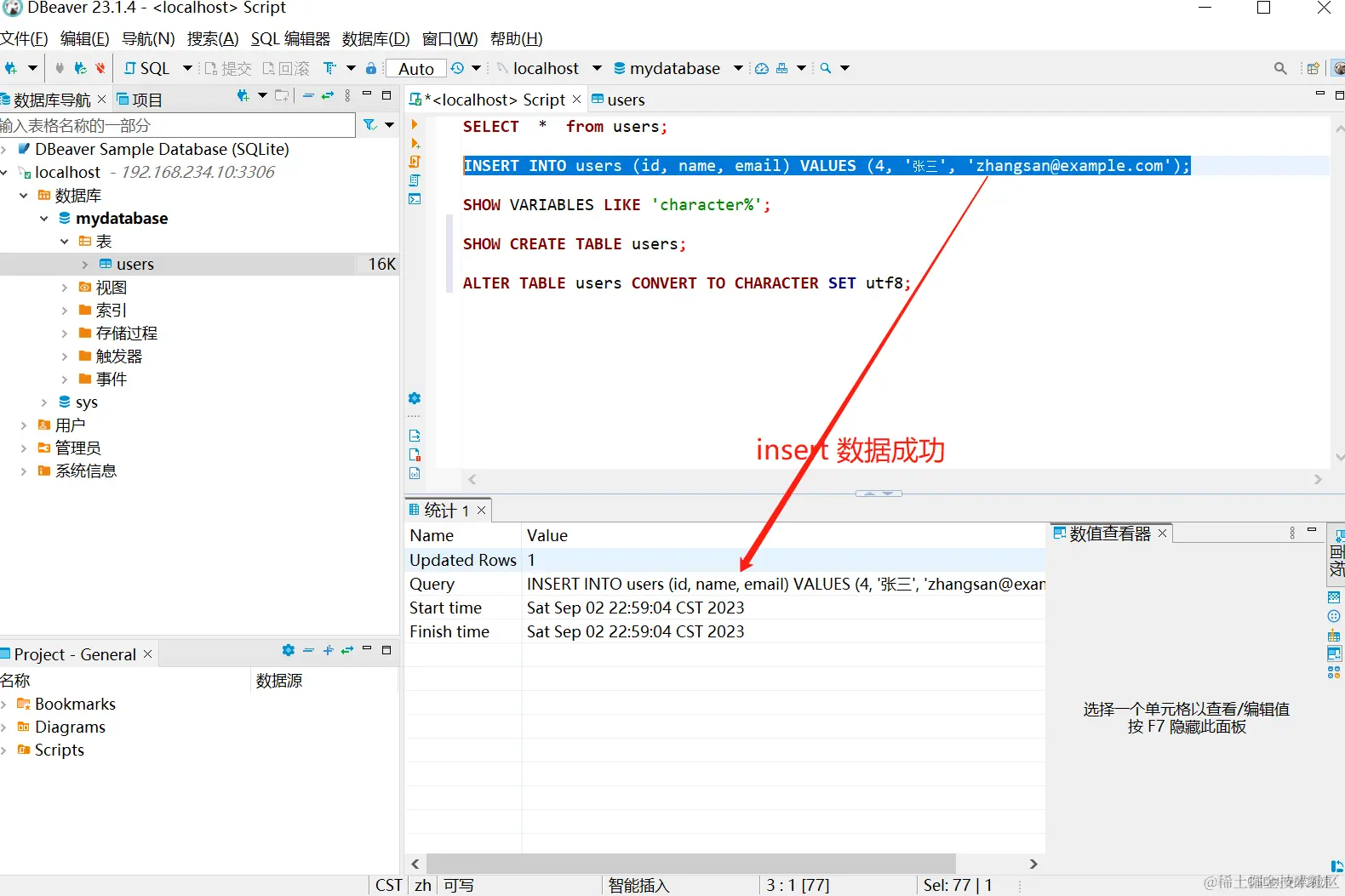
Task: Open the 文件(F) menu
Action: pos(25,39)
